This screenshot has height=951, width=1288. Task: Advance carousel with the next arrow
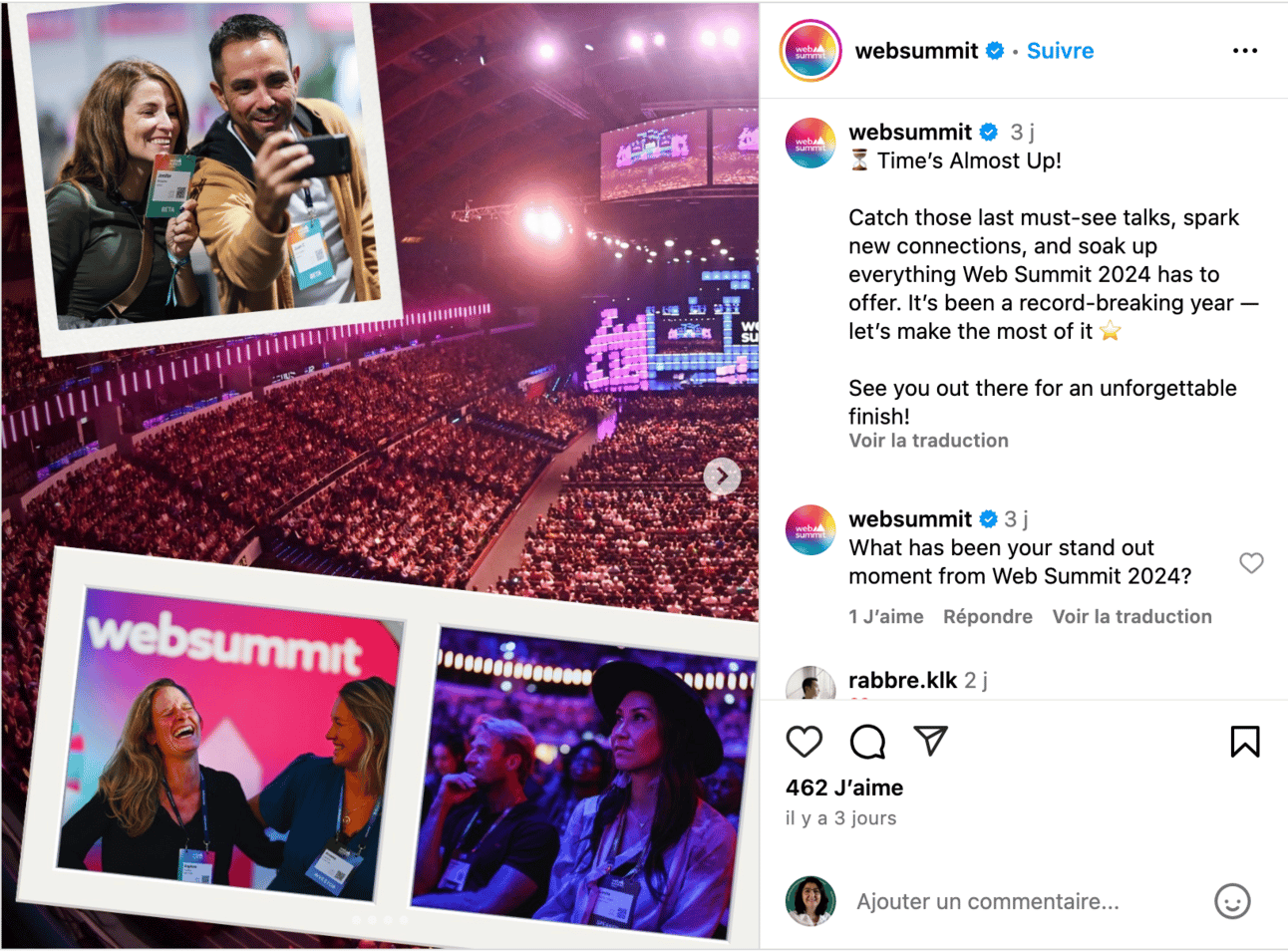tap(722, 476)
